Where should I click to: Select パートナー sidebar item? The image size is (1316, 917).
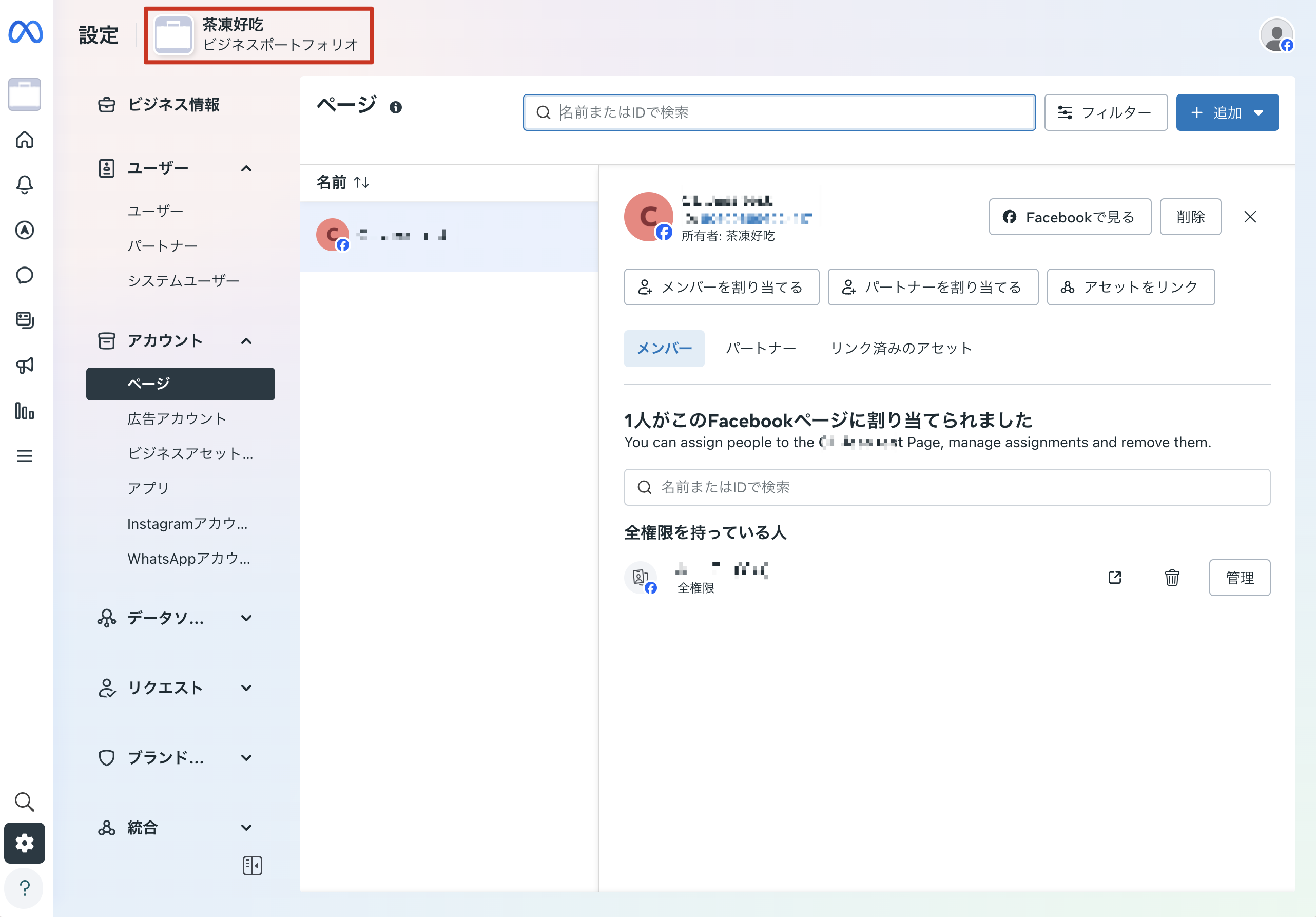coord(163,246)
